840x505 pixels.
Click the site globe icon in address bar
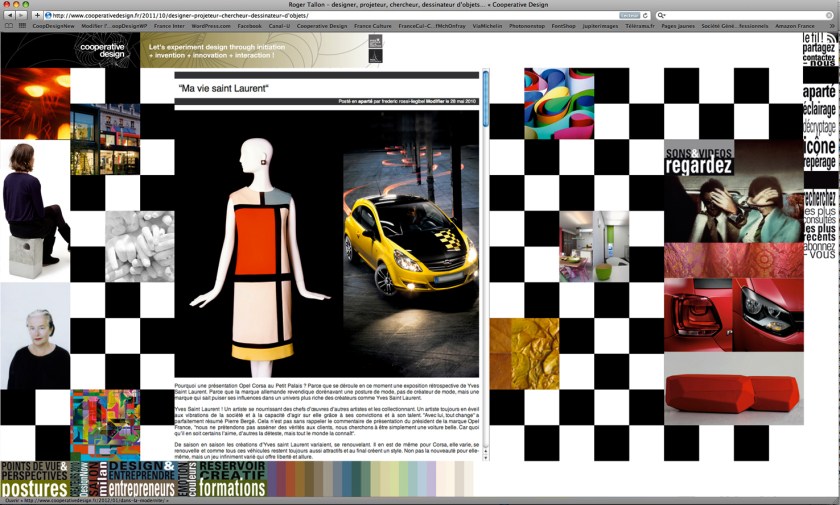click(48, 16)
